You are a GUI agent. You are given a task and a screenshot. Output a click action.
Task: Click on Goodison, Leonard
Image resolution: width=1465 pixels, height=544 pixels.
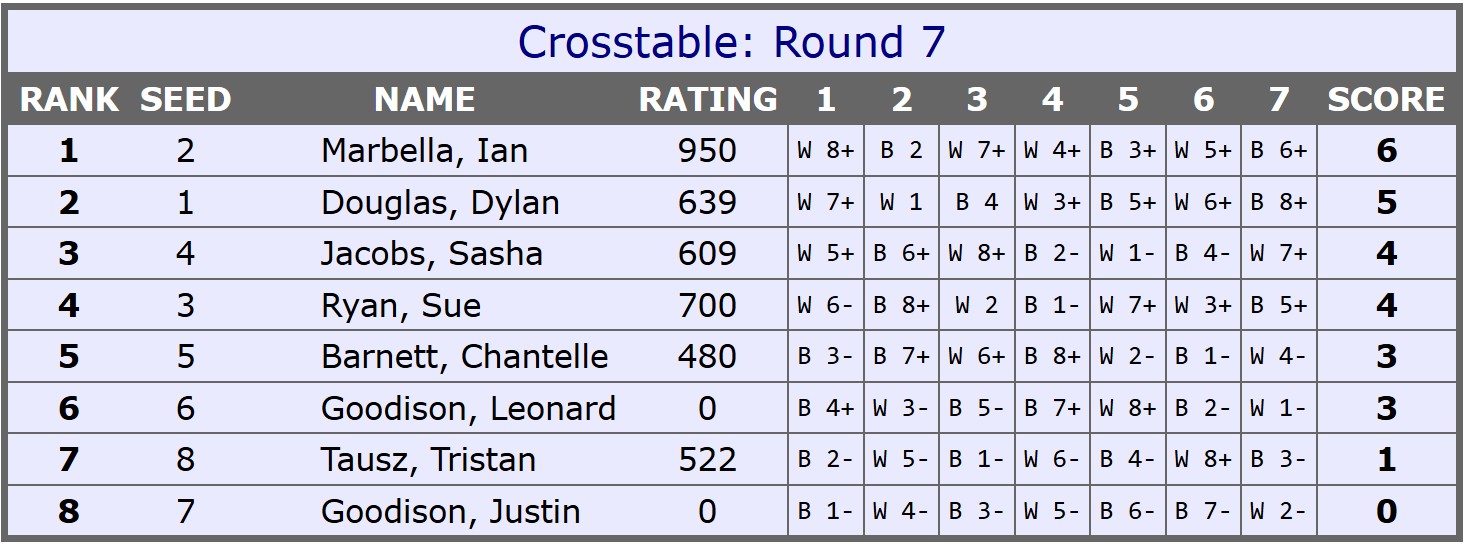[x=468, y=409]
